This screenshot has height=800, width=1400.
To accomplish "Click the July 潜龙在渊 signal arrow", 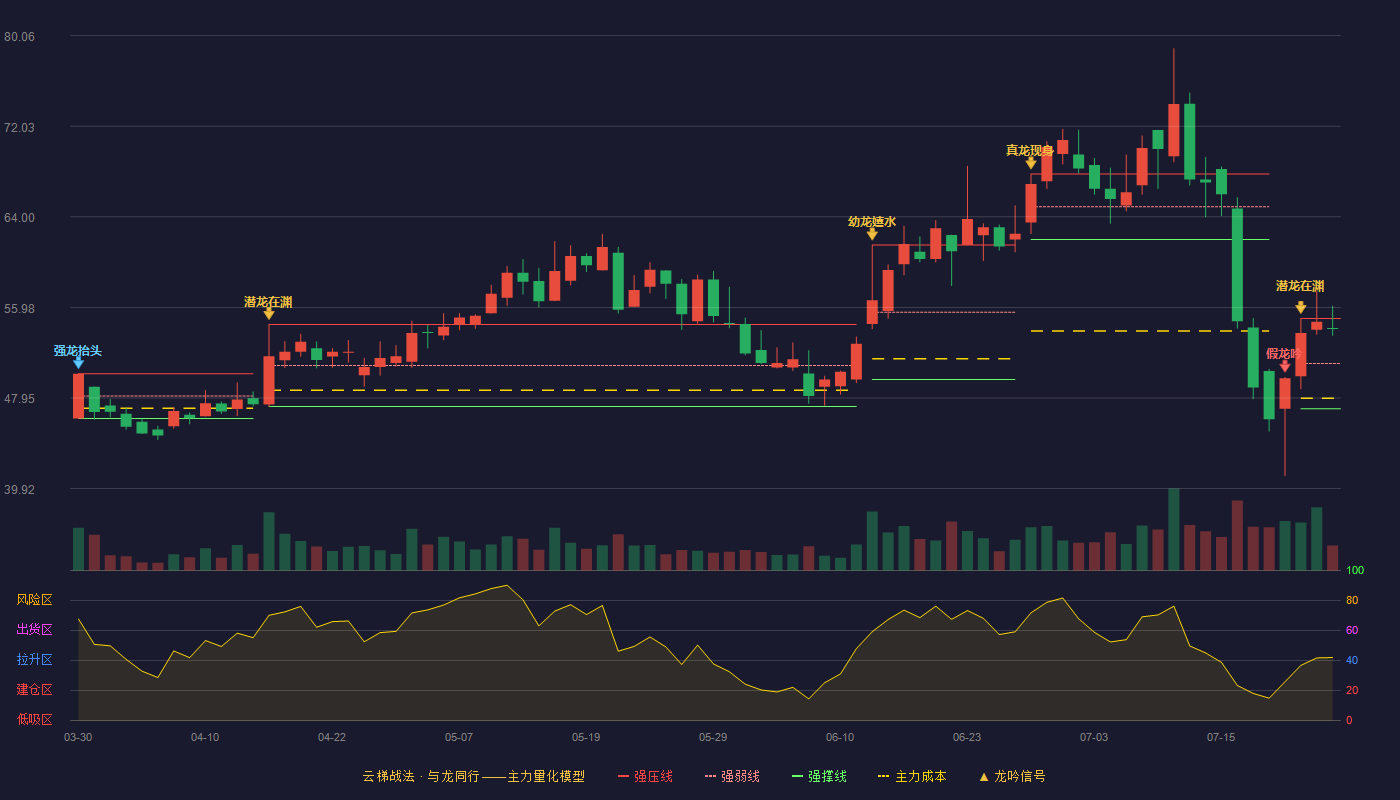I will tap(1300, 308).
